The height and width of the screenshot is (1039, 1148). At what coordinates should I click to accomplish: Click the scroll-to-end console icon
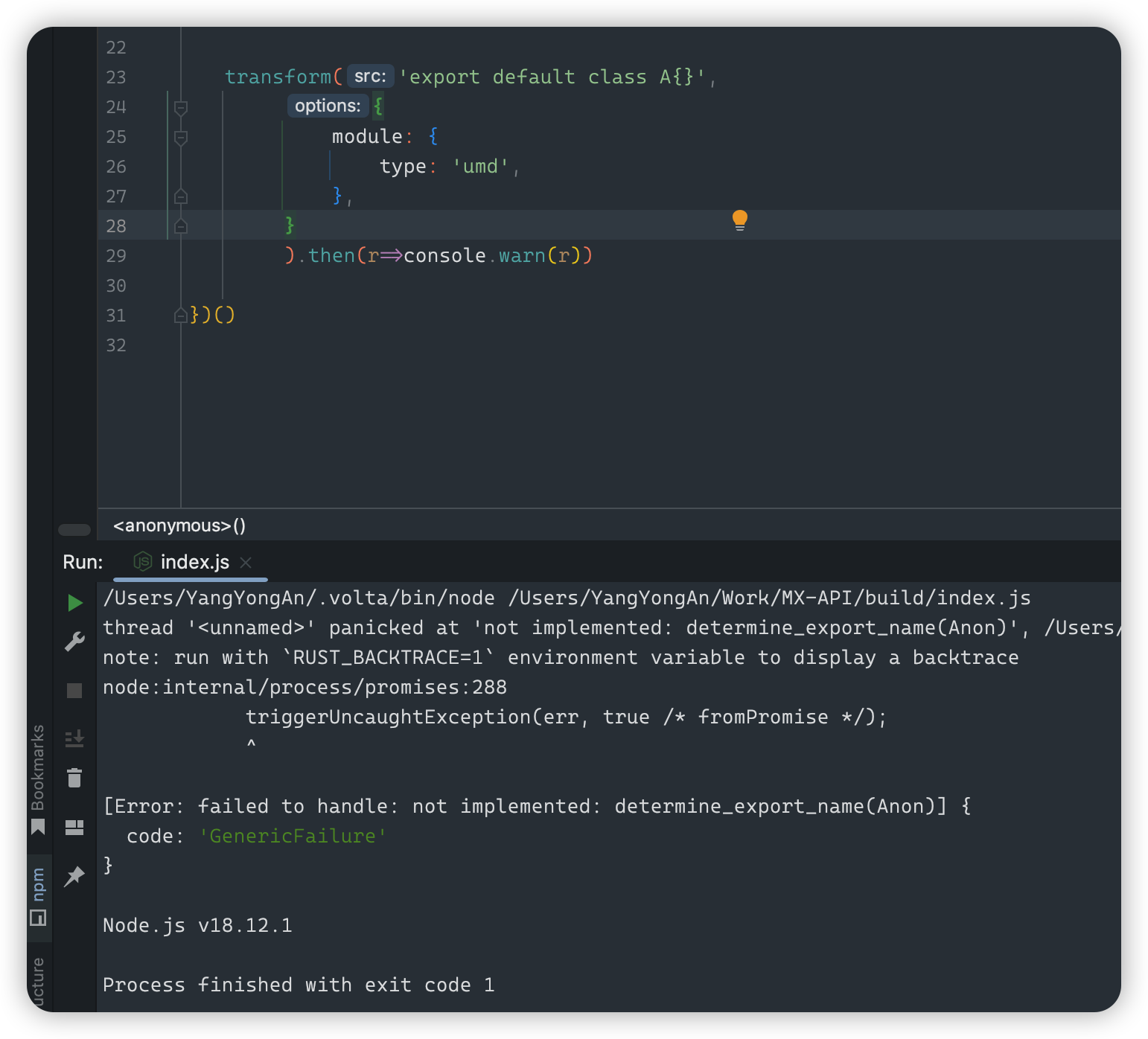74,738
